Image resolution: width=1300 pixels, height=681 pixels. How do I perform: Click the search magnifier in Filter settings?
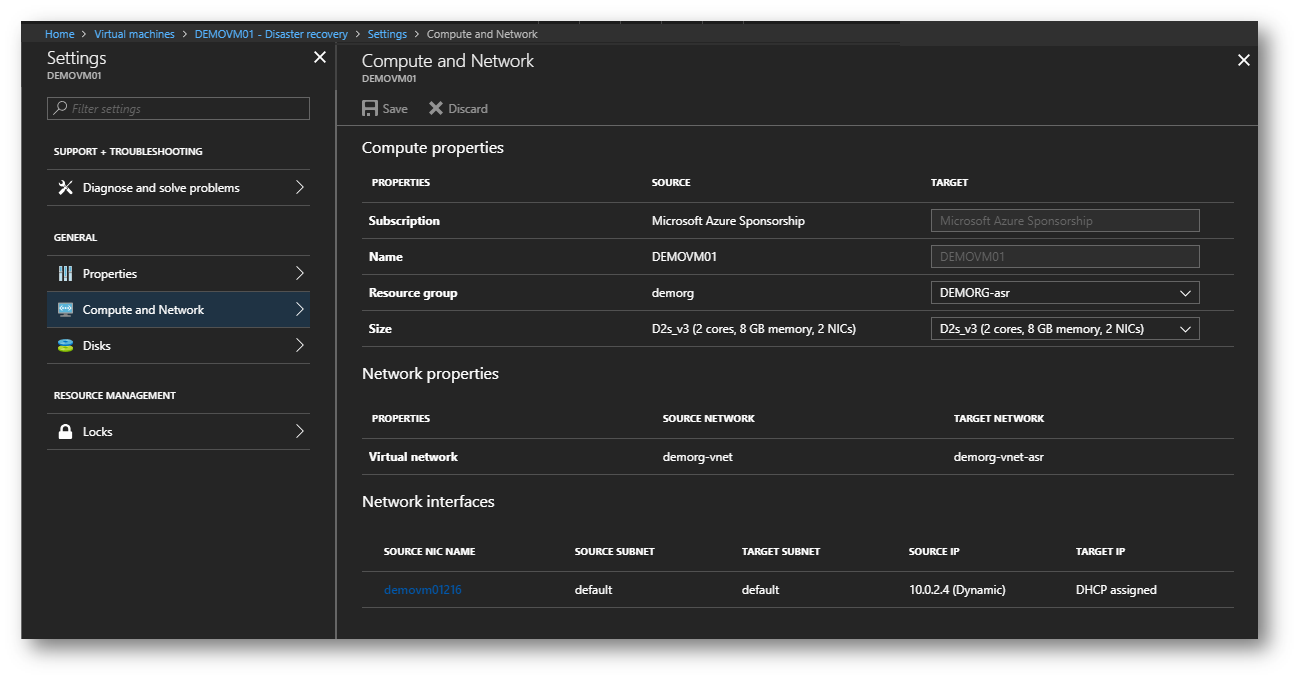tap(61, 108)
